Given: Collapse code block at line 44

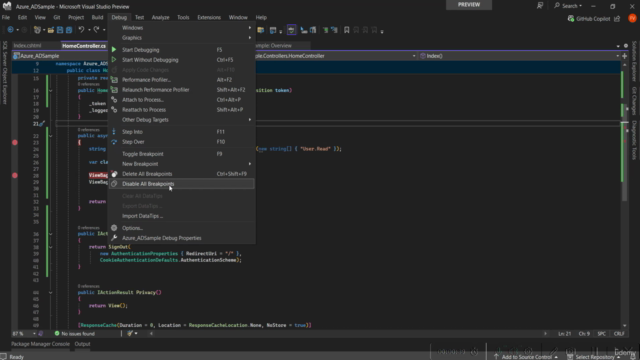Looking at the screenshot, I should 51,293.
